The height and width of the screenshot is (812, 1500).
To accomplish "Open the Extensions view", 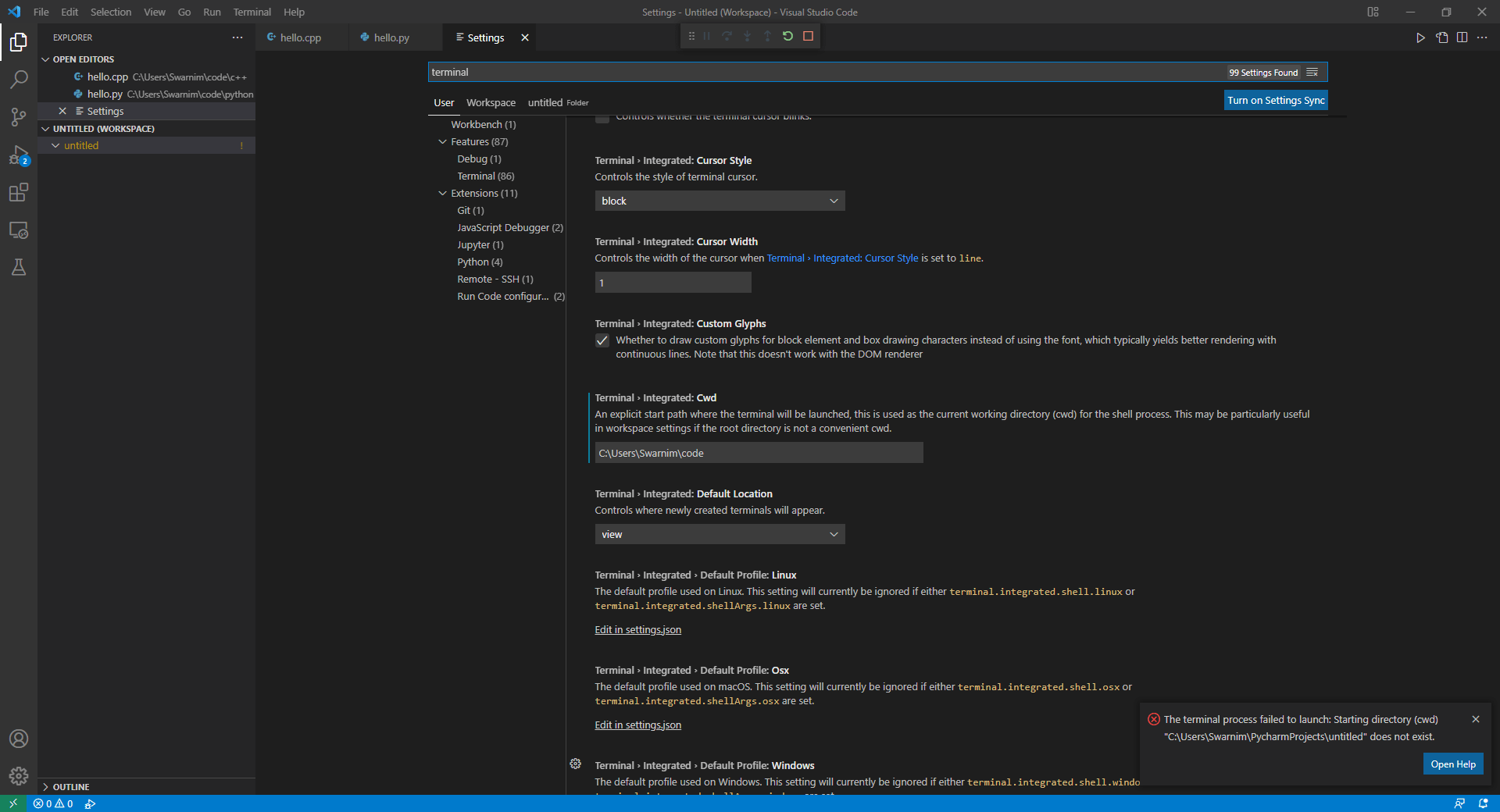I will [x=19, y=192].
